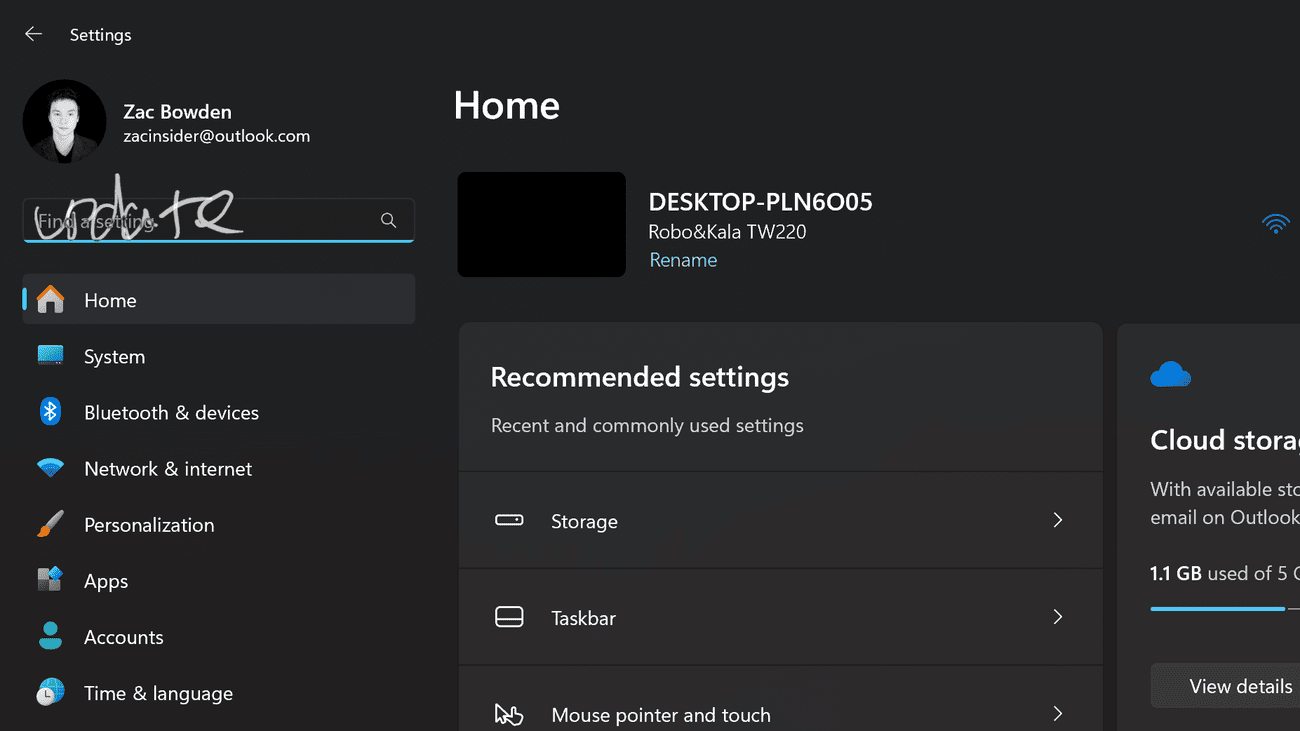Open Time & language settings
The image size is (1300, 731).
(50, 692)
